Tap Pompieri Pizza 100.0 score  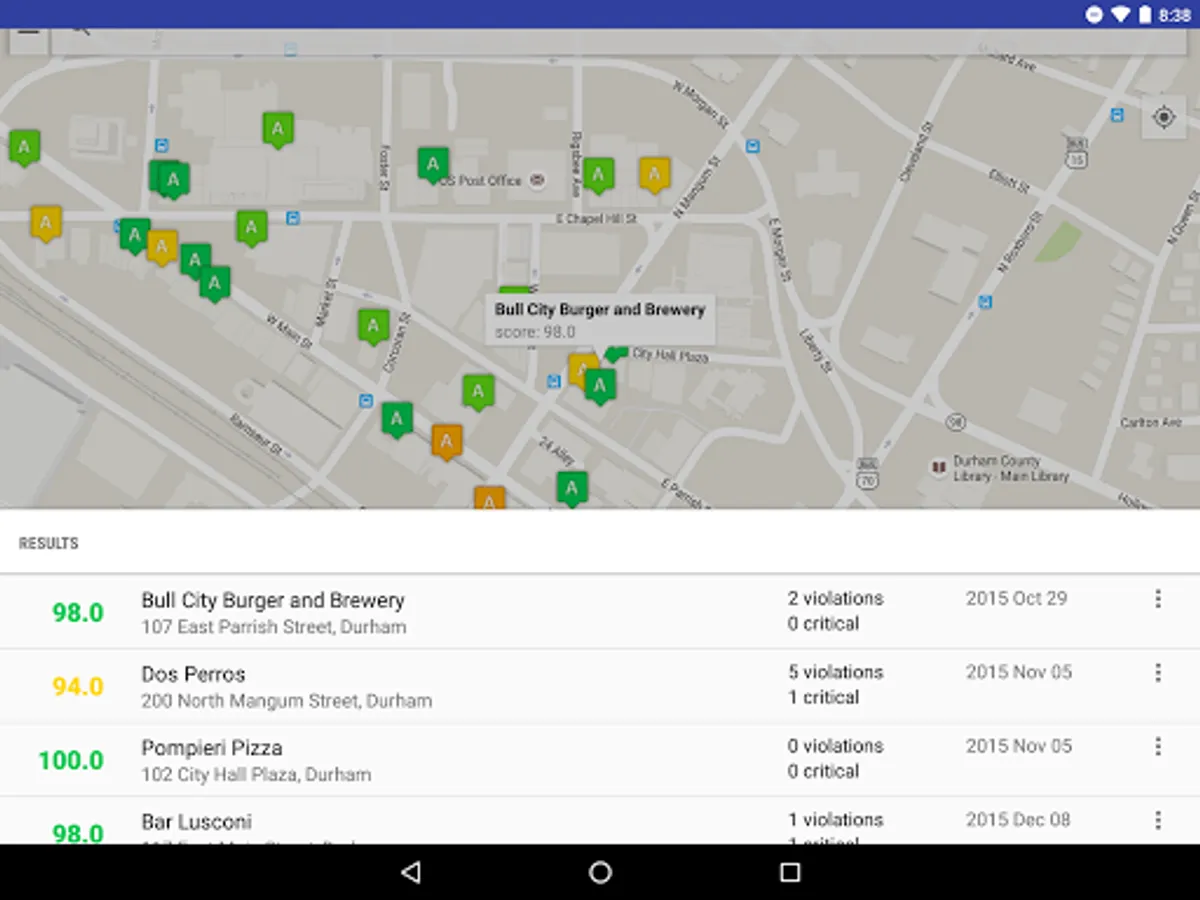point(71,760)
